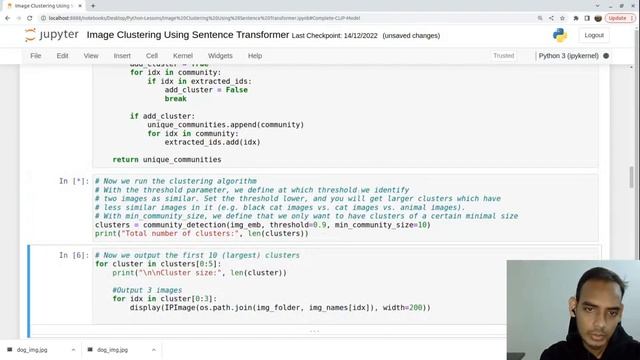Select the cell labeled In [*]
The image size is (640, 360).
[74, 181]
